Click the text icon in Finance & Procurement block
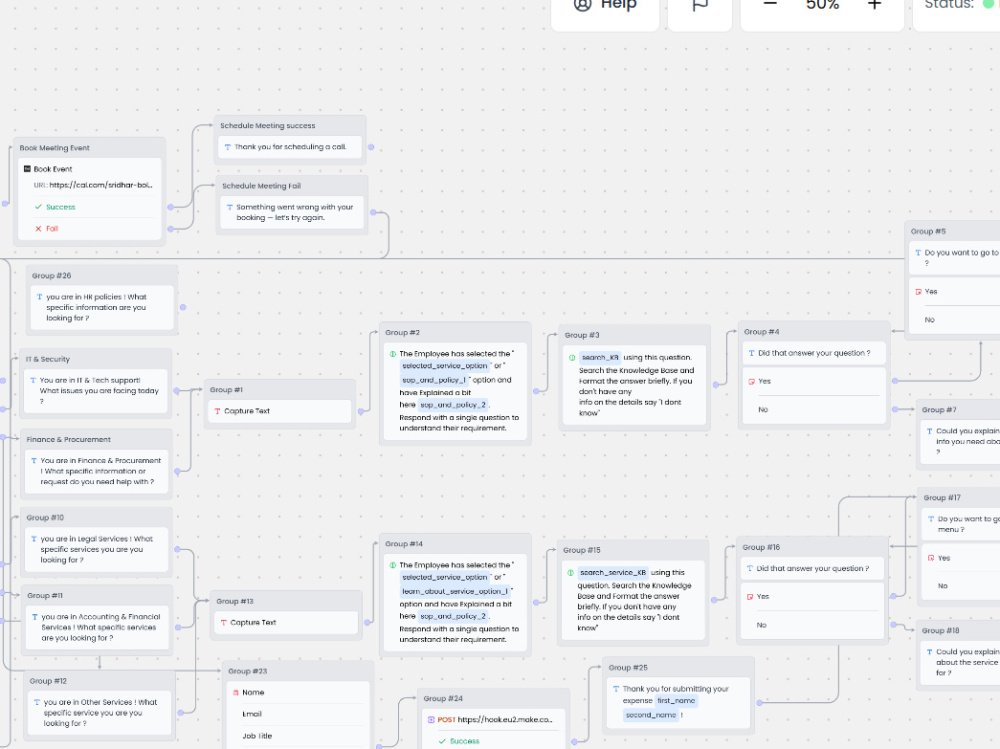 point(34,461)
